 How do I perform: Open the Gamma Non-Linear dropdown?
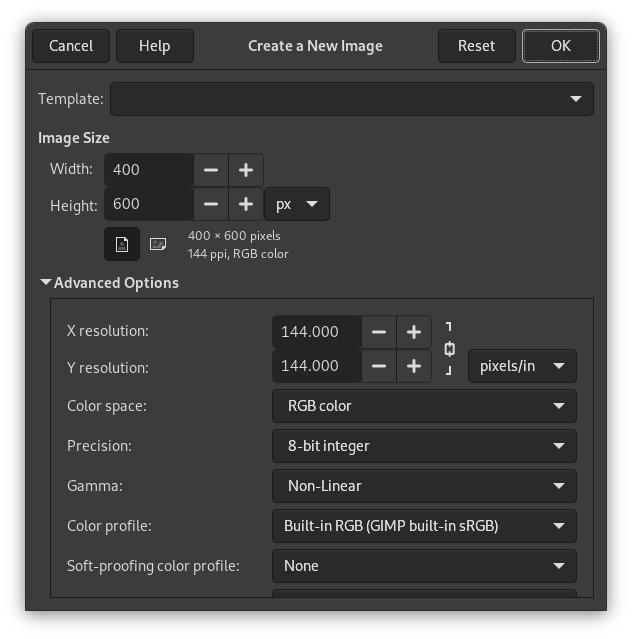point(424,486)
